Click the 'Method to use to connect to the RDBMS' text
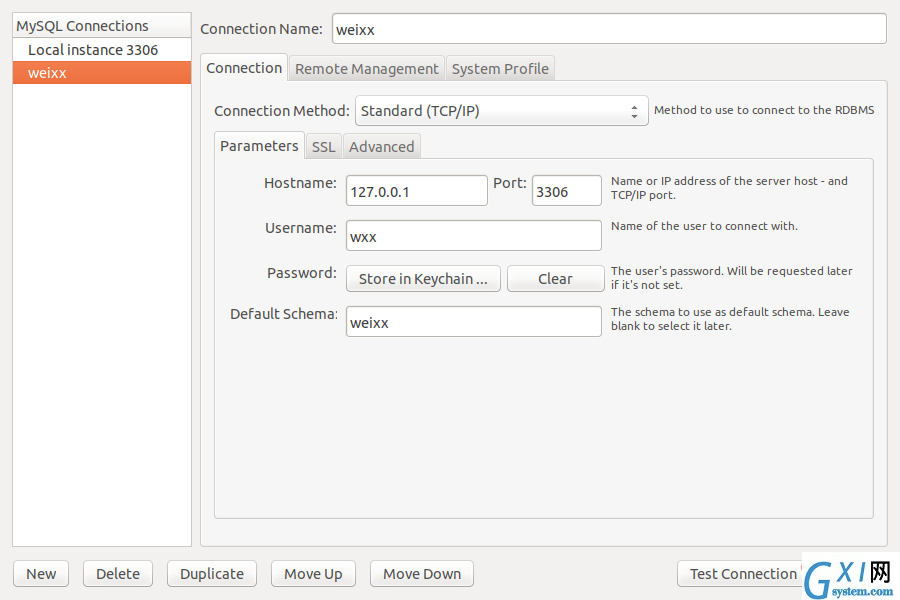The image size is (900, 600). [x=764, y=110]
